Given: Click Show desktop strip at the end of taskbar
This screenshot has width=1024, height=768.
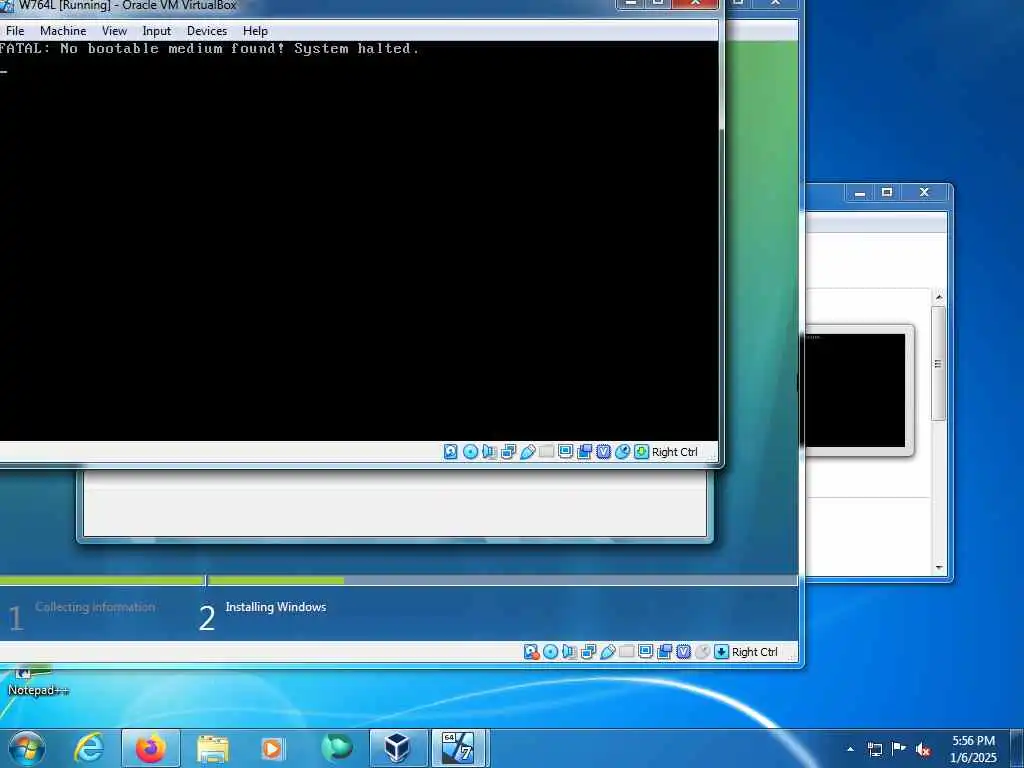Looking at the screenshot, I should 1017,748.
